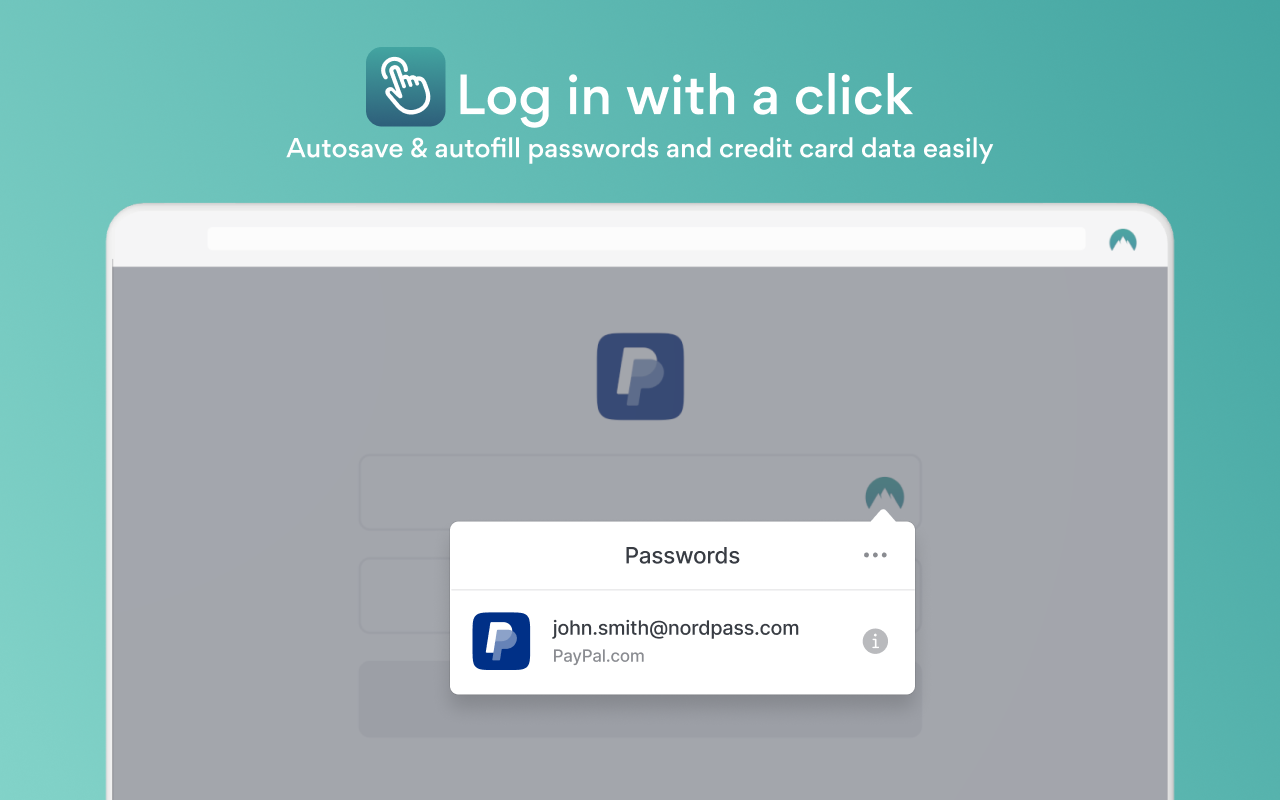This screenshot has height=800, width=1280.
Task: Click the dimmed login button under the popup
Action: point(404,699)
